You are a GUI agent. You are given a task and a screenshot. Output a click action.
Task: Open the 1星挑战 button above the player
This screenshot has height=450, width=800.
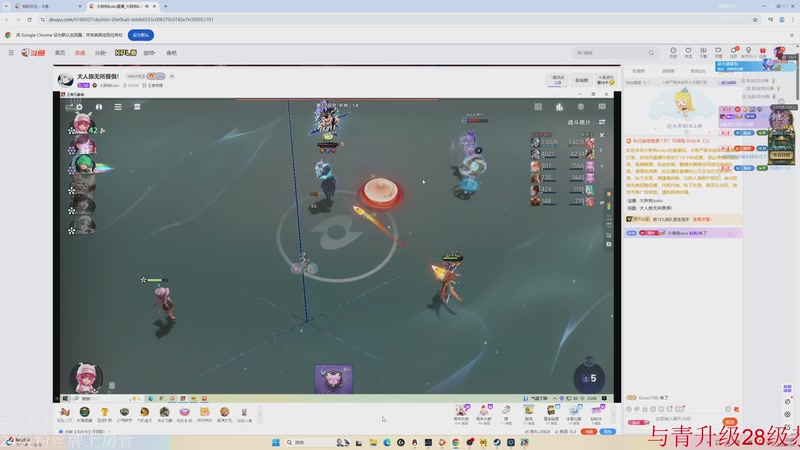[558, 80]
